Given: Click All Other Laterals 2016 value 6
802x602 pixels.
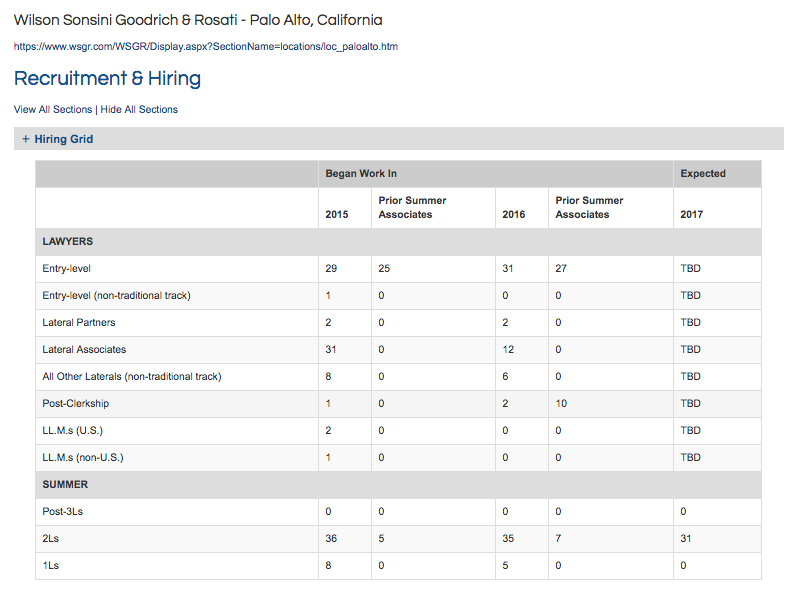Looking at the screenshot, I should tap(505, 376).
